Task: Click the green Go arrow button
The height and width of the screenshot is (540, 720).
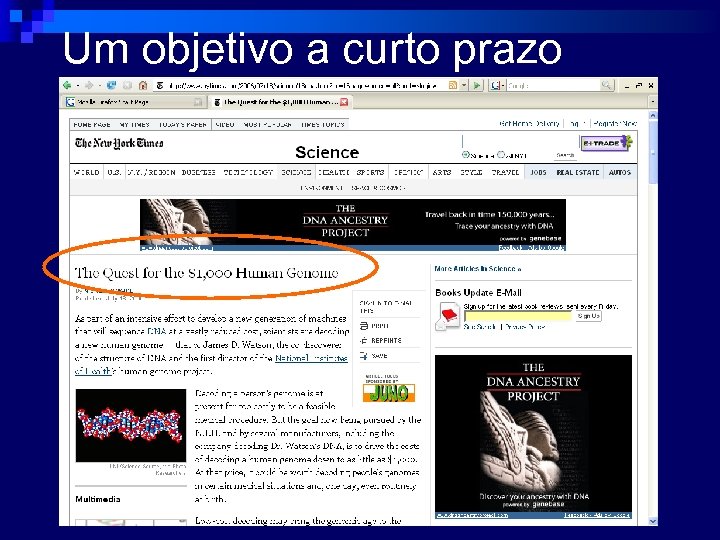Action: pyautogui.click(x=477, y=85)
